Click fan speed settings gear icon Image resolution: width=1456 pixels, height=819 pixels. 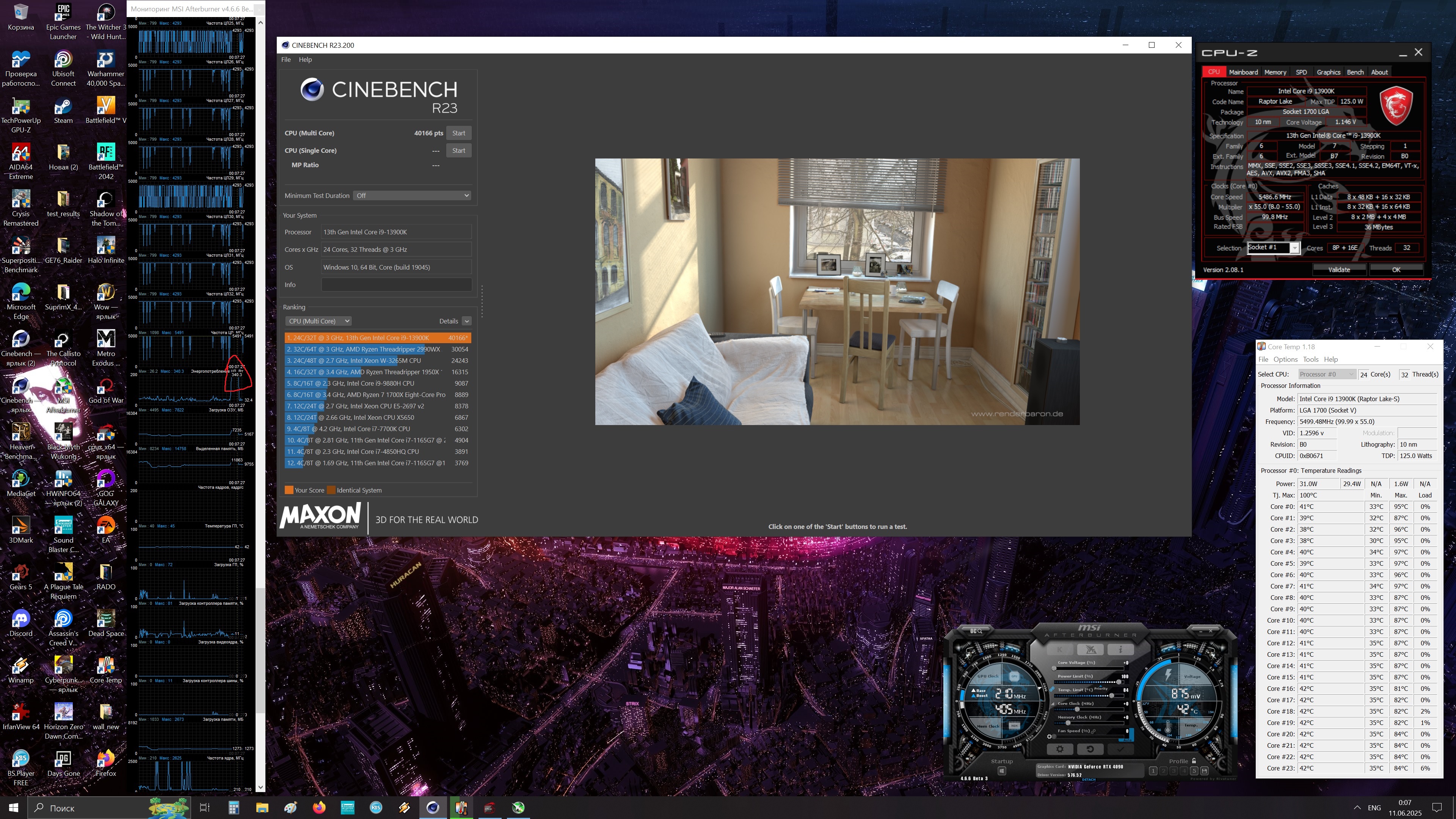[1050, 736]
